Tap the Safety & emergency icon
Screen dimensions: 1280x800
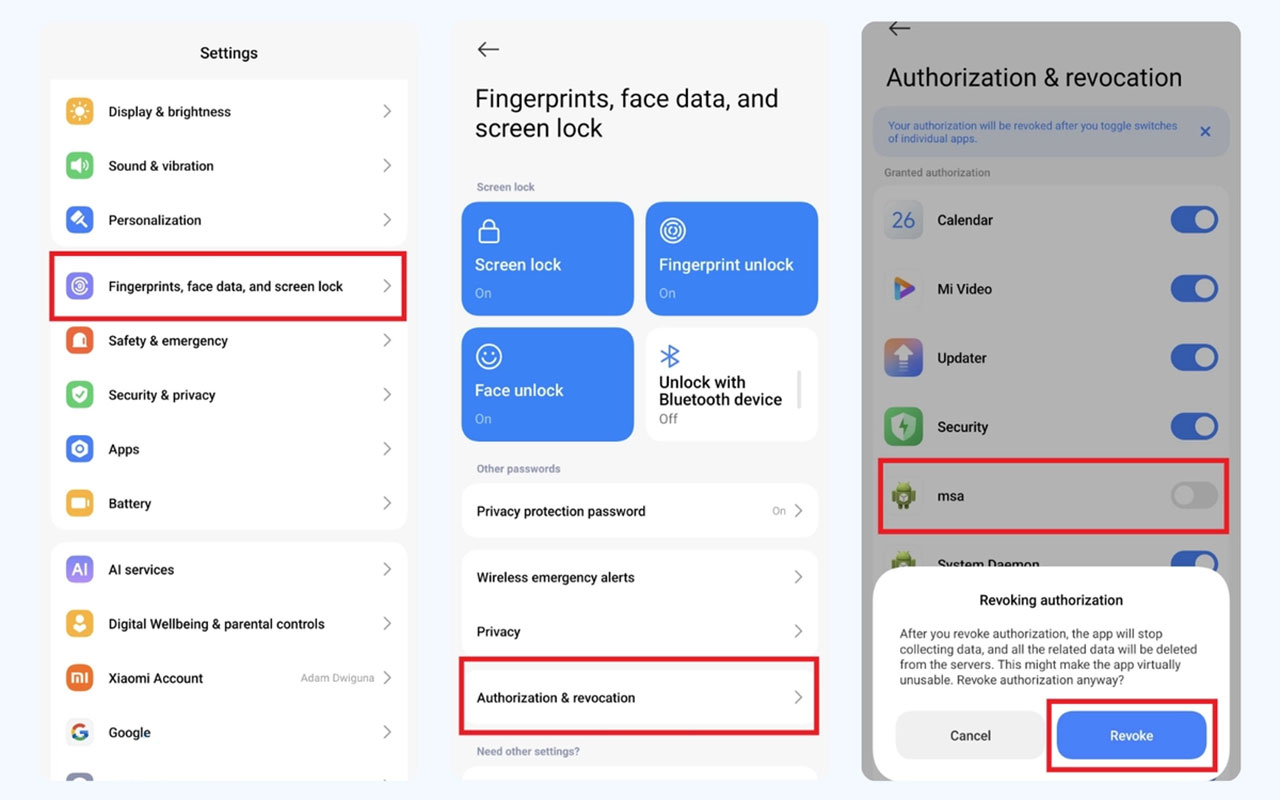[x=80, y=341]
